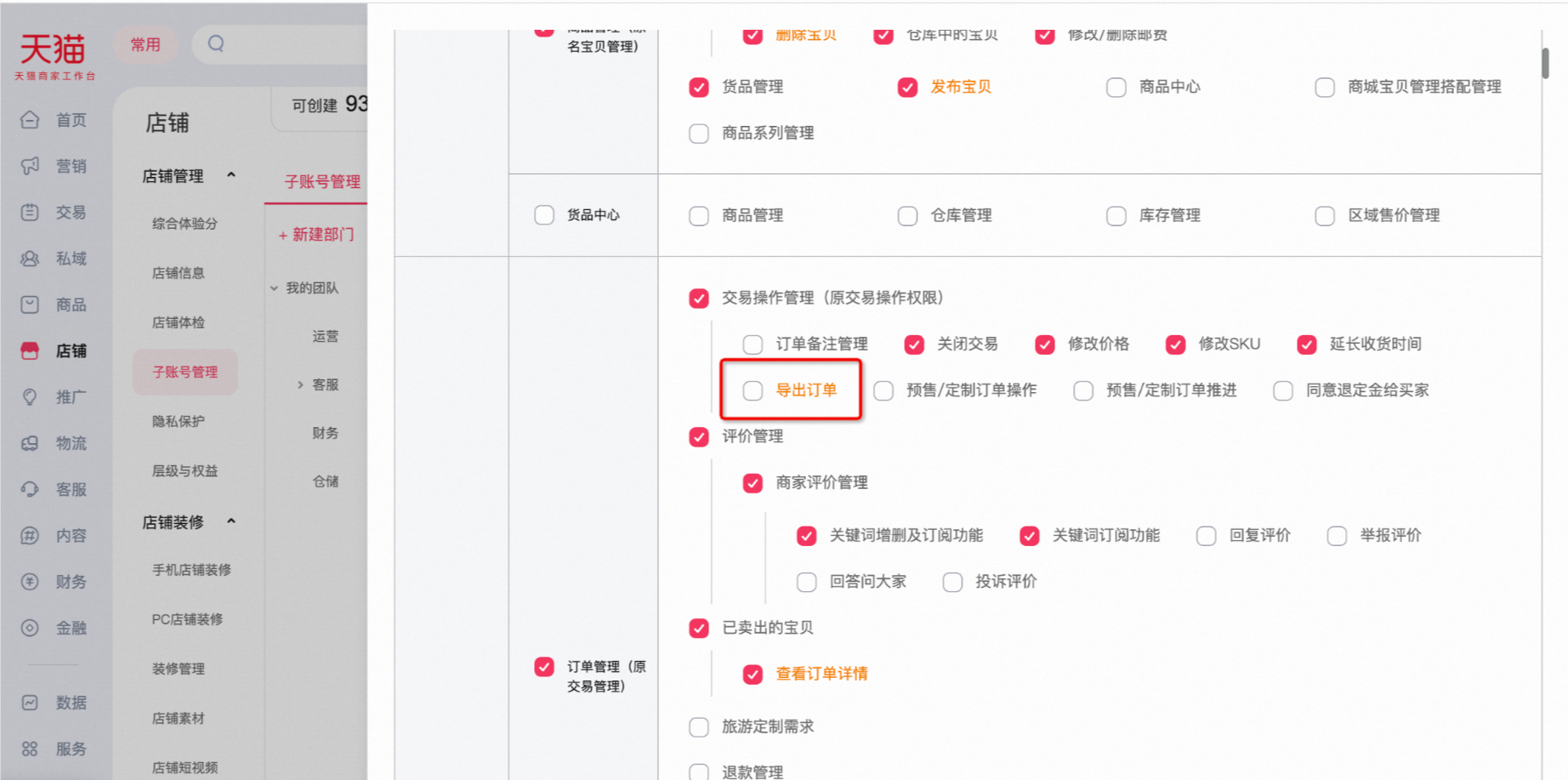Open 综合体验分 menu item
Screen dimensions: 1568x780
tap(185, 224)
